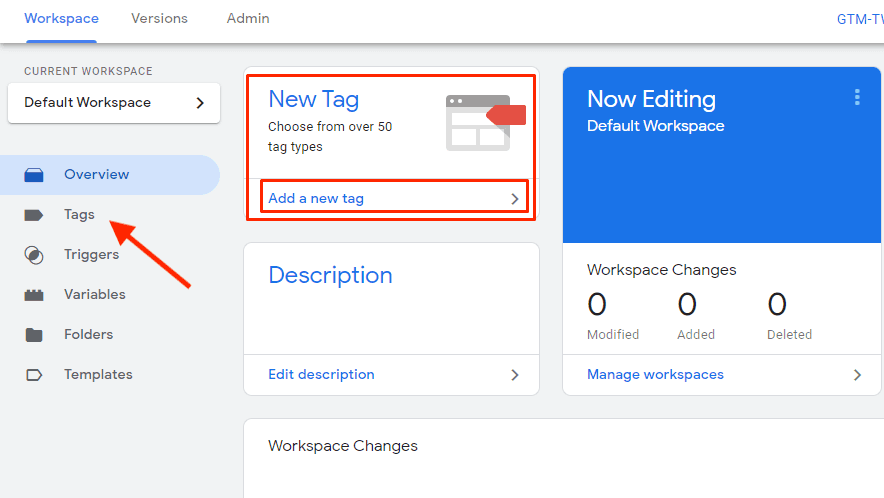Click the Folders icon in sidebar
The height and width of the screenshot is (498, 884).
pyautogui.click(x=34, y=335)
